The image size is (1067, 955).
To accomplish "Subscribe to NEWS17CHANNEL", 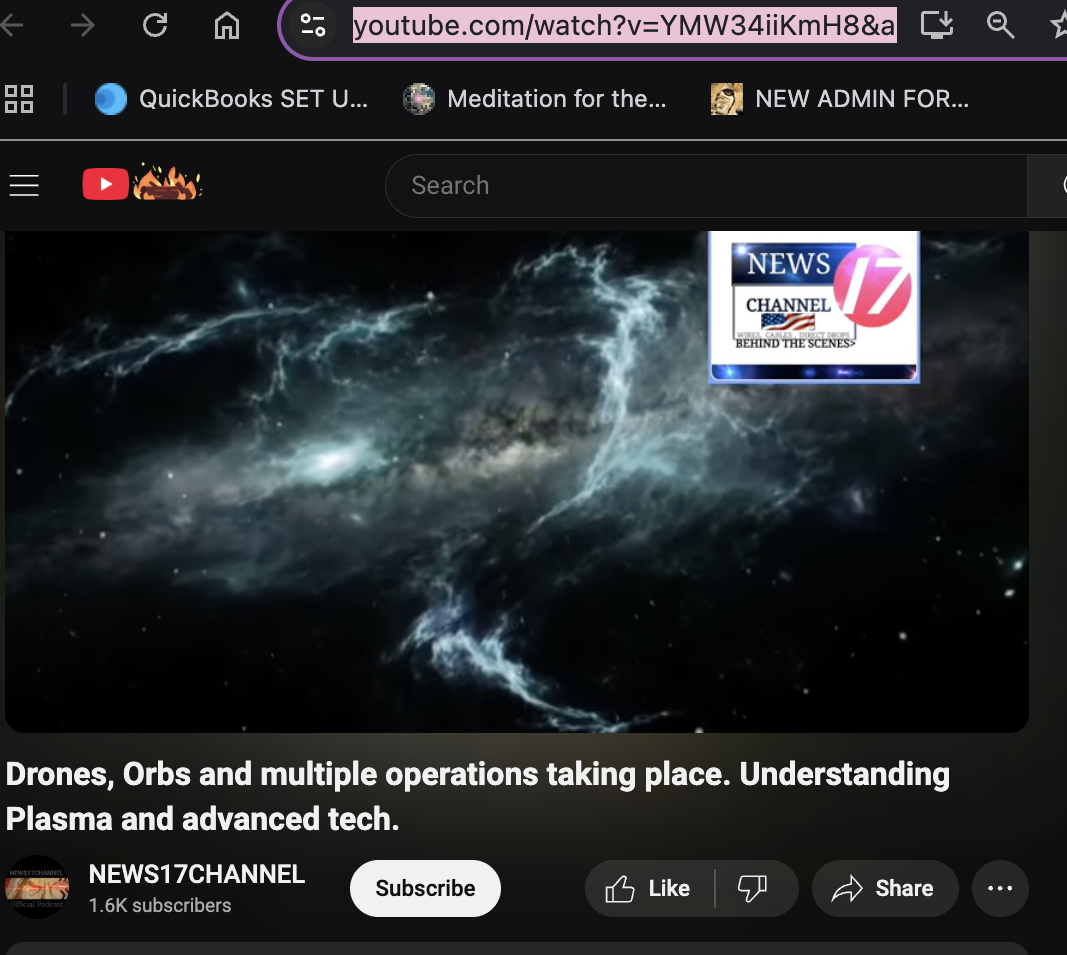I will pyautogui.click(x=425, y=888).
